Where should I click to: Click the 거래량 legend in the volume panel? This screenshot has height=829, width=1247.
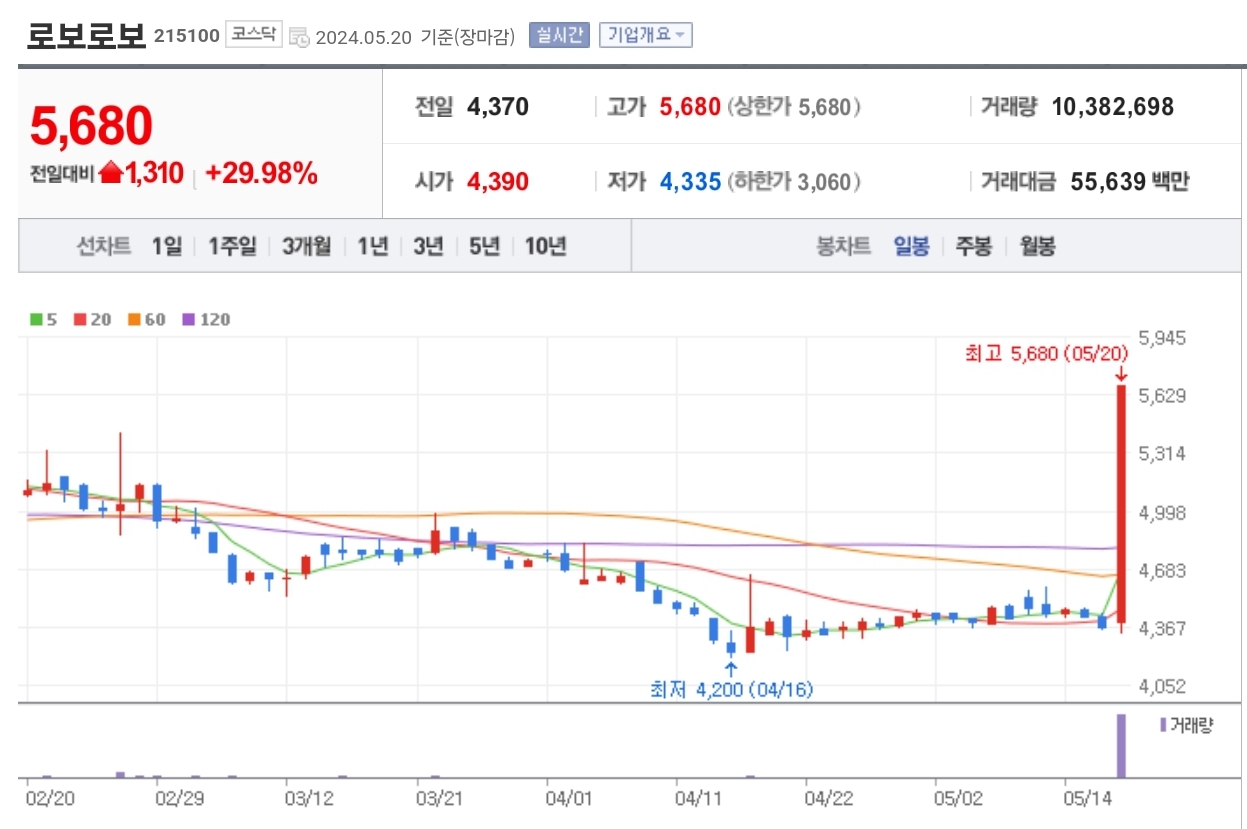pos(1186,725)
